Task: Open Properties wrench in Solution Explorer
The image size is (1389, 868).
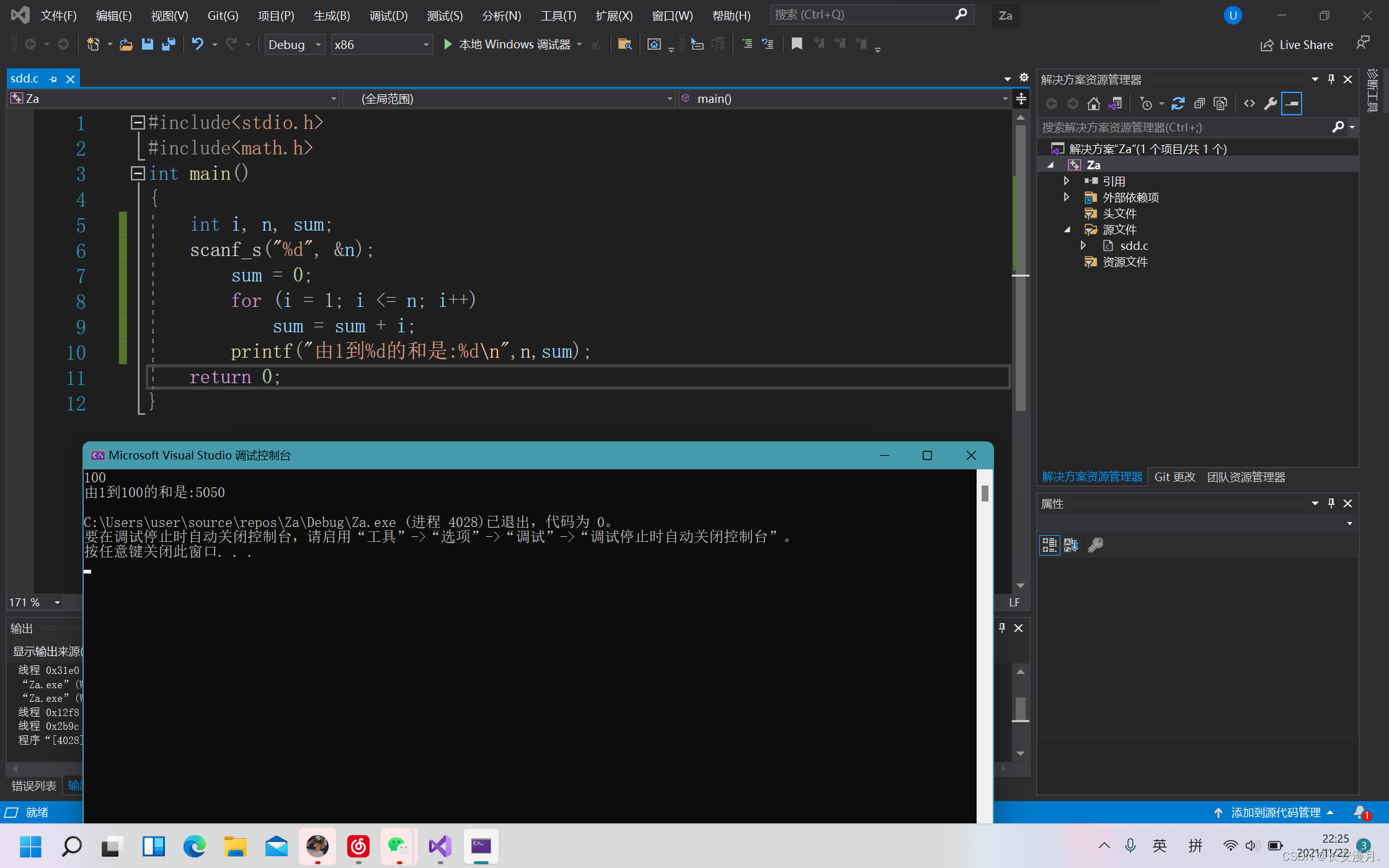Action: 1271,104
